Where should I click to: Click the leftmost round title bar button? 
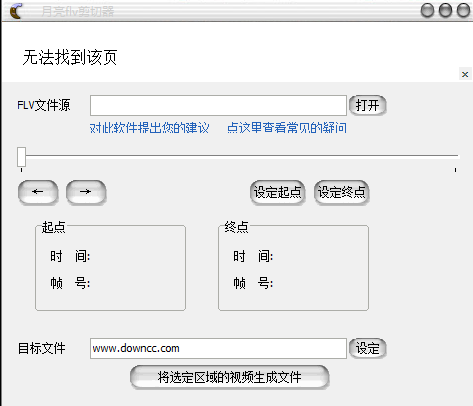coord(427,10)
